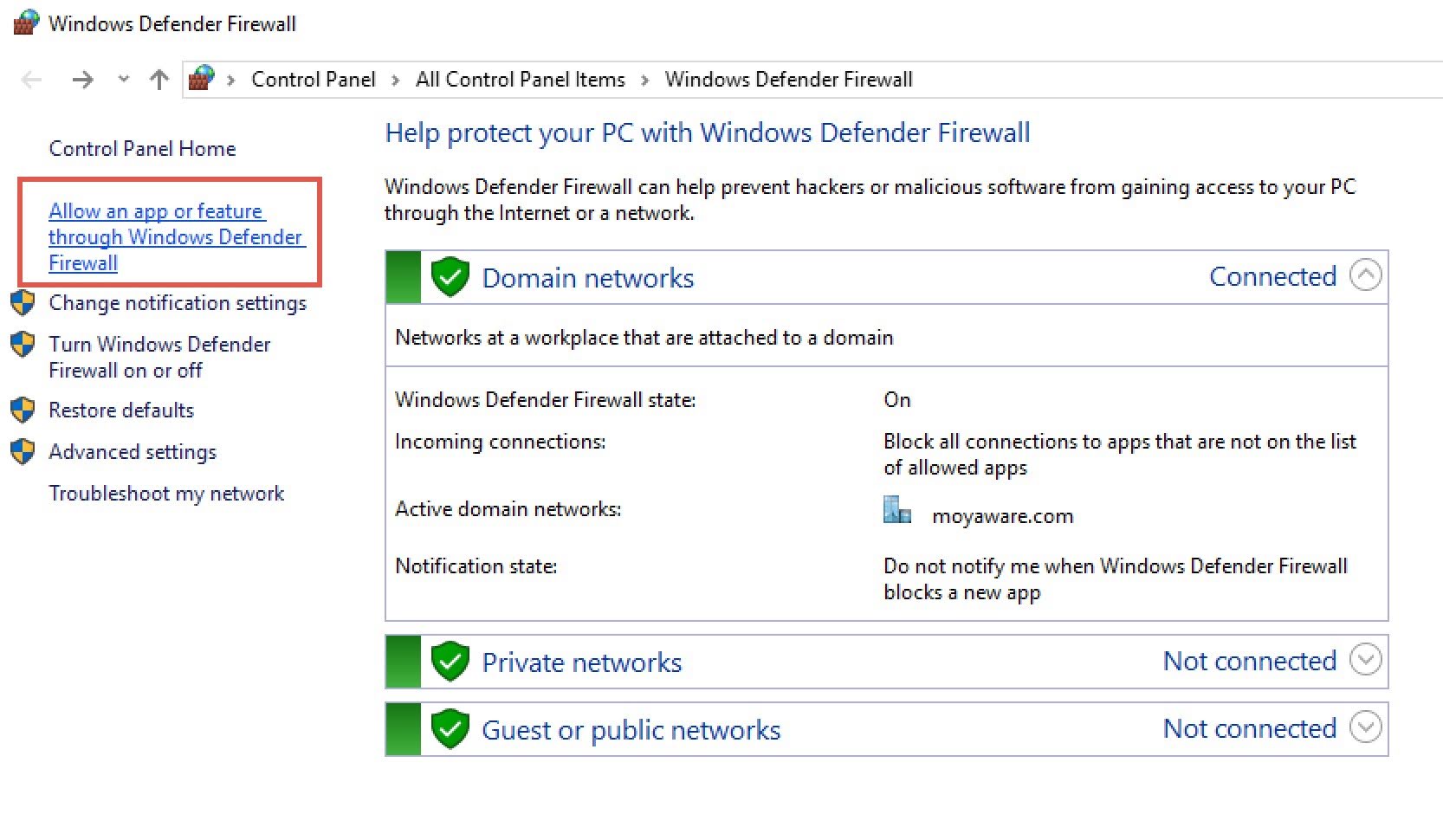The image size is (1443, 840).
Task: Go to All Control Panel Items breadcrumb
Action: coord(520,80)
